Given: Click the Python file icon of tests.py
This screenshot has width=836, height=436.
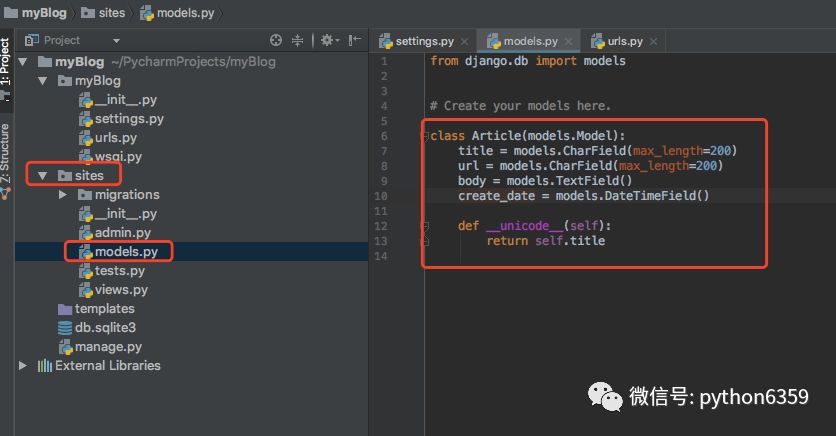Looking at the screenshot, I should coord(86,271).
